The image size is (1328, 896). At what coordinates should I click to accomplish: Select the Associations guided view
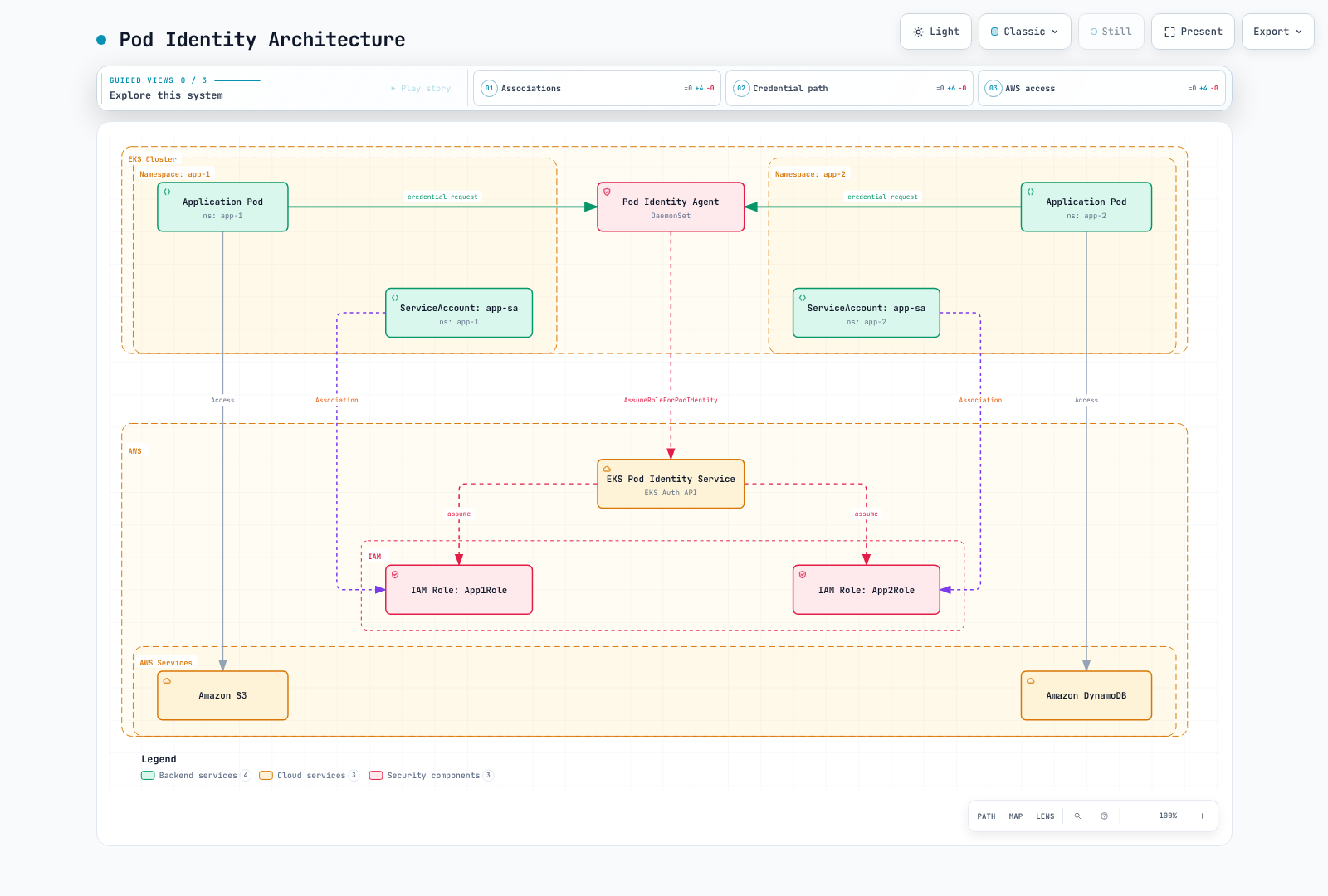(x=598, y=88)
